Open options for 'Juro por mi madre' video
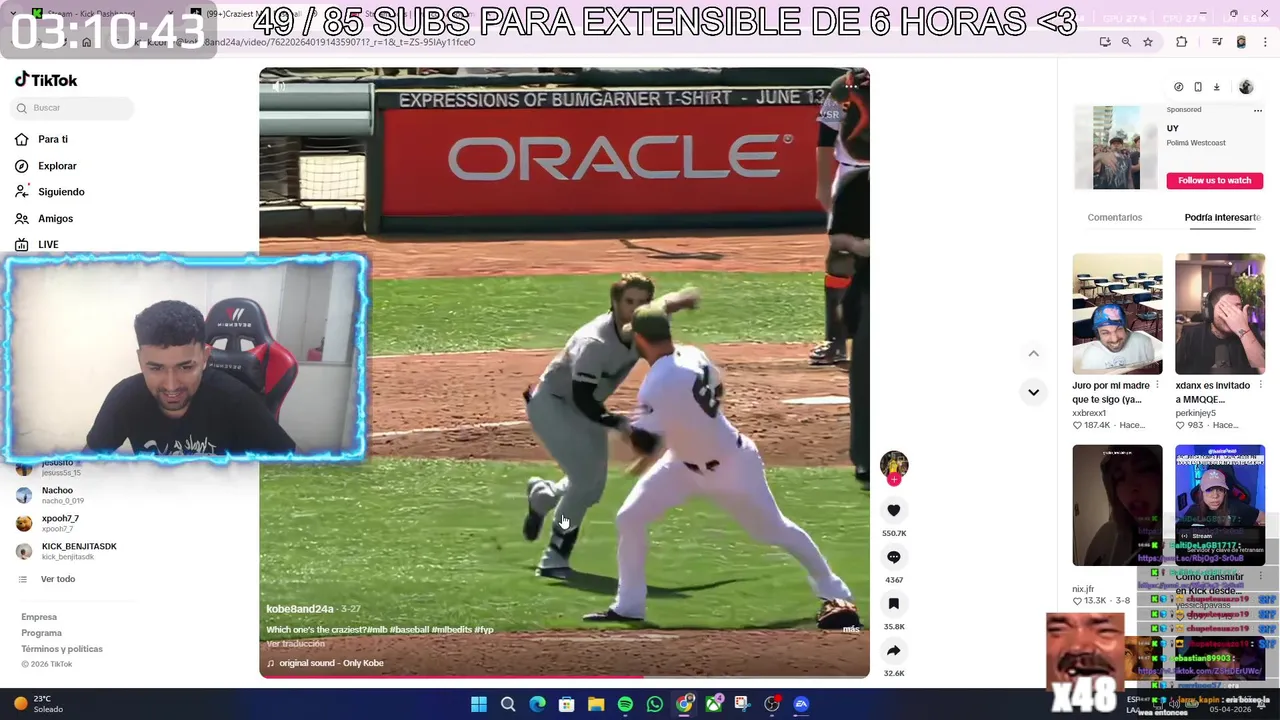This screenshot has width=1280, height=720. pos(1158,385)
